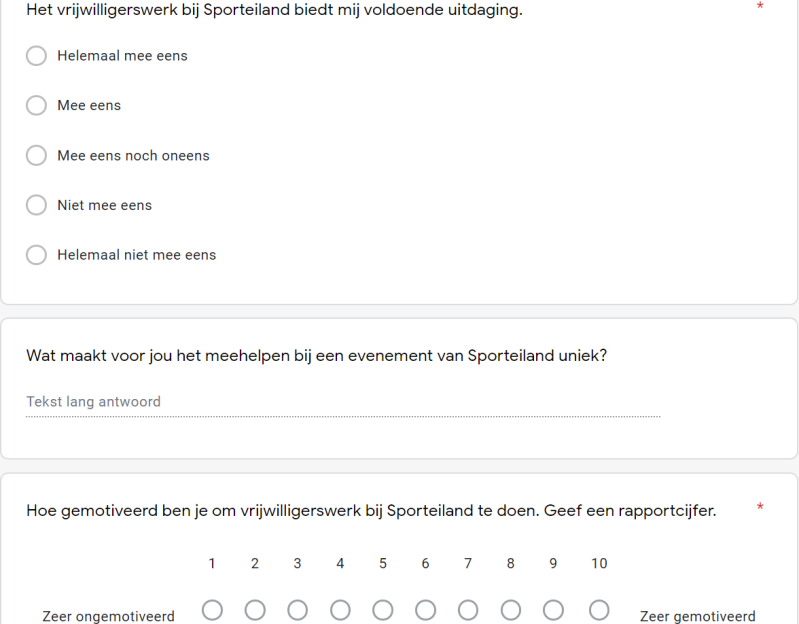Viewport: 799px width, 624px height.
Task: Choose 'Helemaal niet mee eens' radio button
Action: click(37, 255)
